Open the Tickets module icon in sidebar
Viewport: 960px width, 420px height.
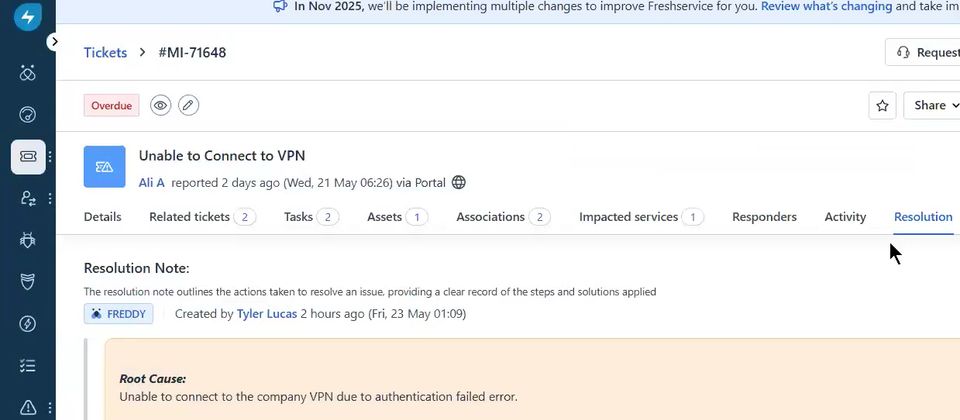tap(28, 157)
